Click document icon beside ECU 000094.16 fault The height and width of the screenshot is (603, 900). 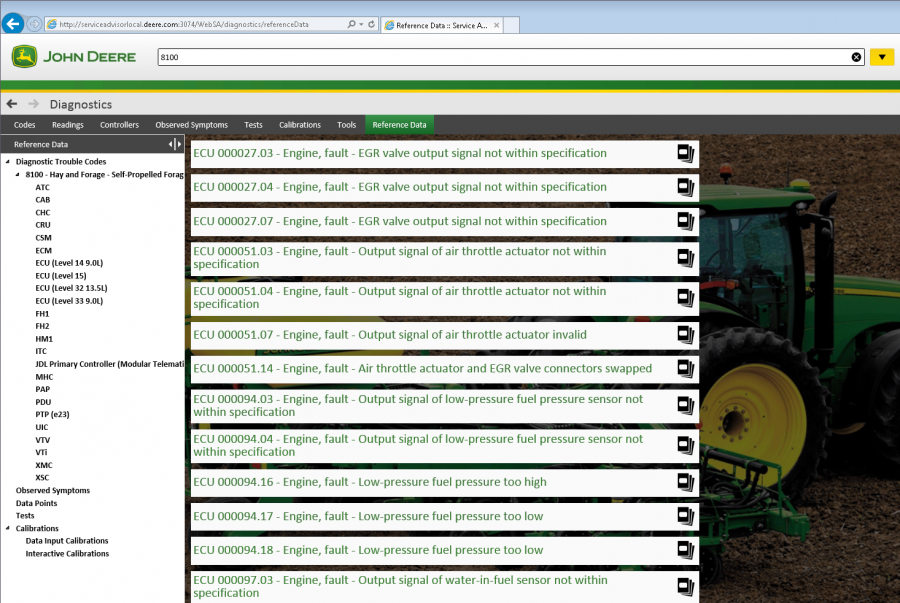tap(685, 482)
